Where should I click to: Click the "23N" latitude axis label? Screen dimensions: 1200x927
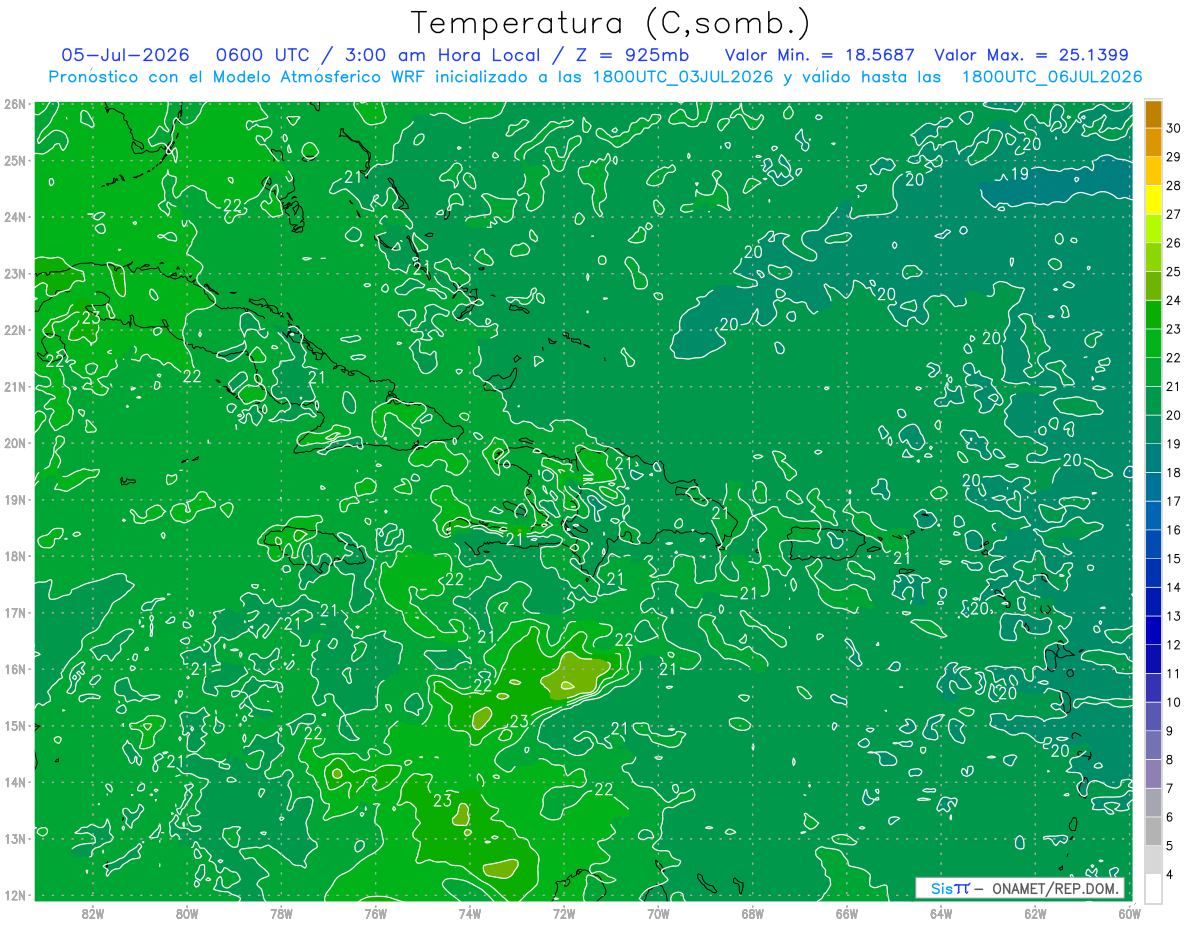pos(14,273)
